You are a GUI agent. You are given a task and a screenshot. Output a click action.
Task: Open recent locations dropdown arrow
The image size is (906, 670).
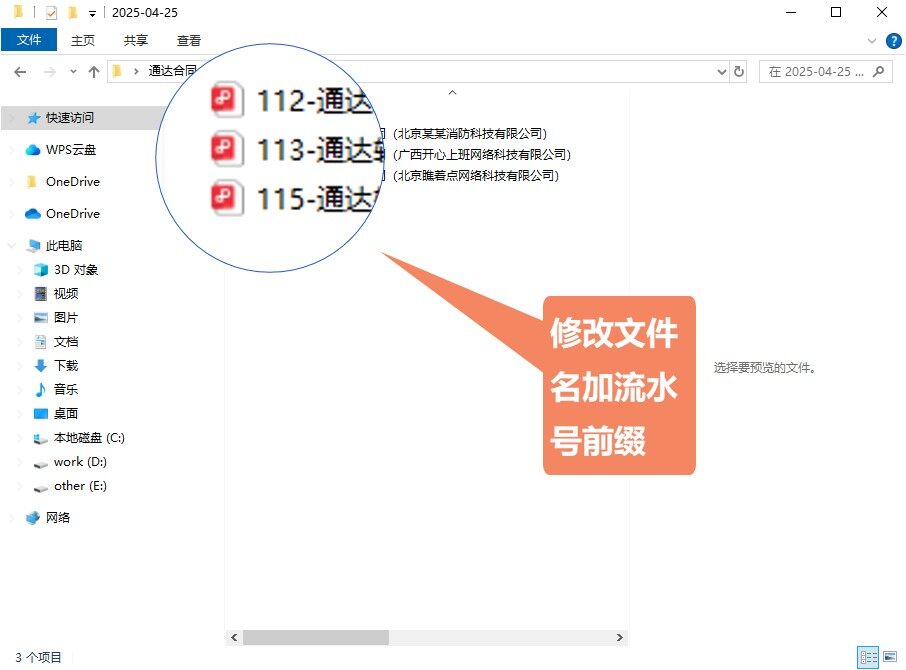(73, 72)
